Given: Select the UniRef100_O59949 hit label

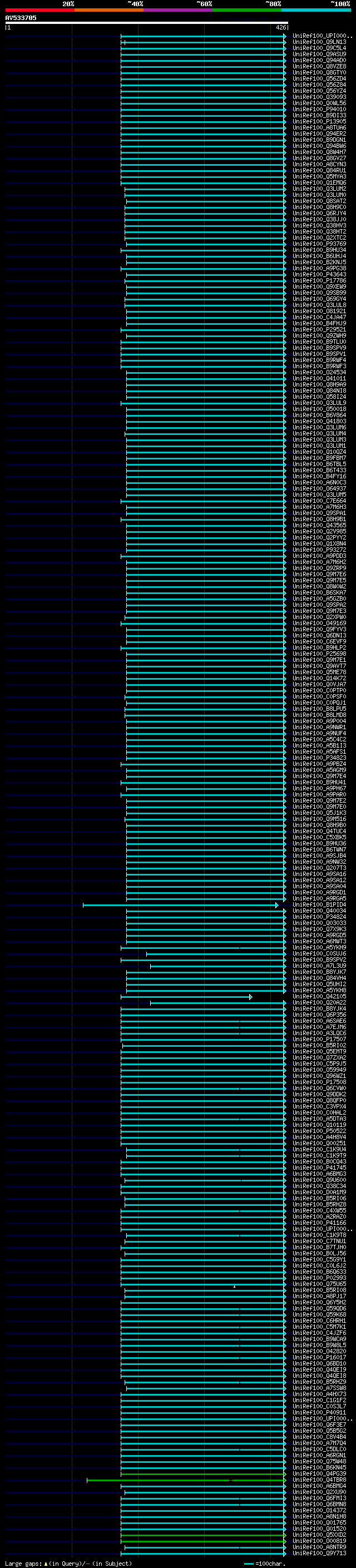Looking at the screenshot, I should click(319, 1070).
